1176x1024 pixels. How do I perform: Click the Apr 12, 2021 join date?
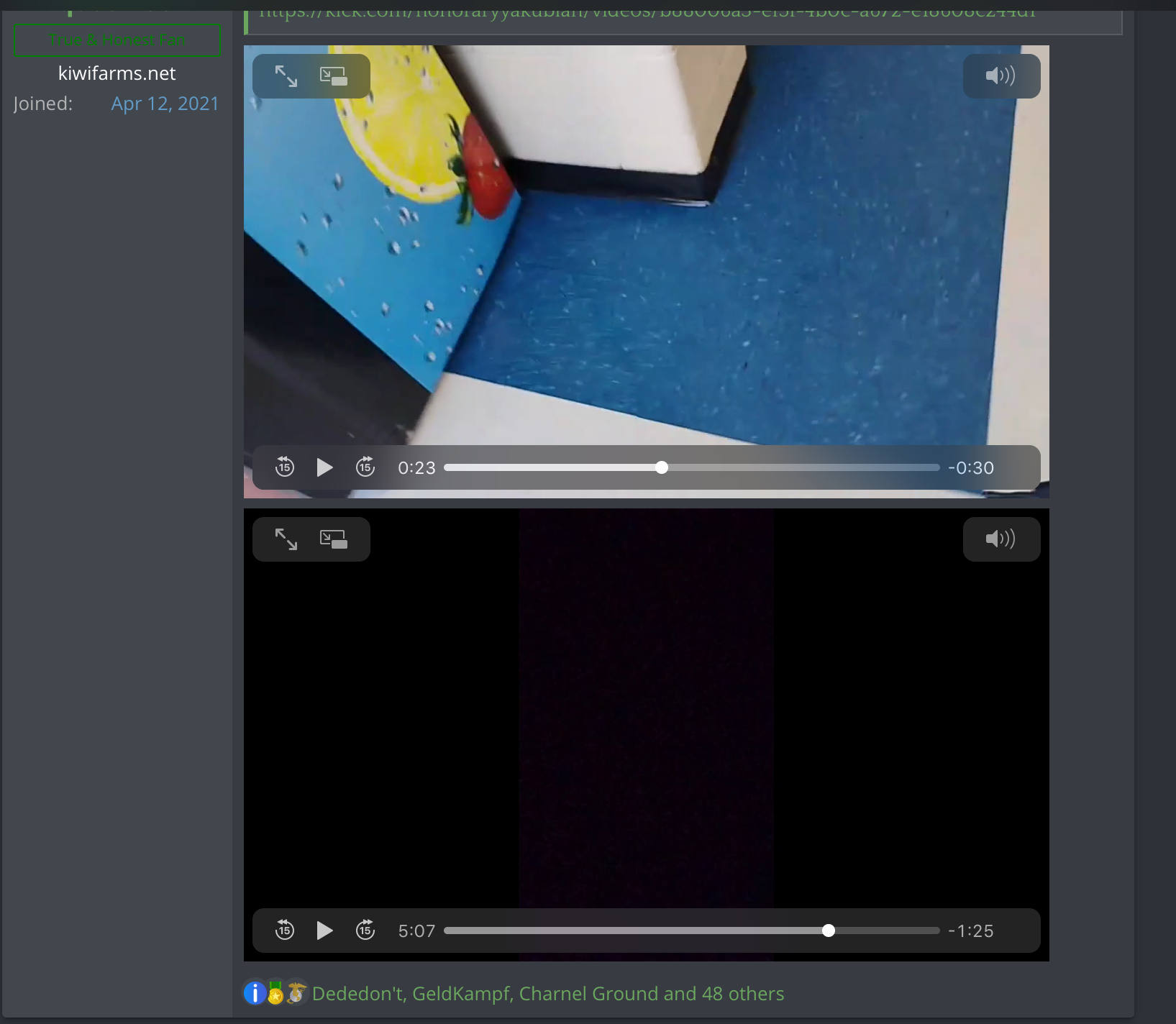[x=165, y=104]
